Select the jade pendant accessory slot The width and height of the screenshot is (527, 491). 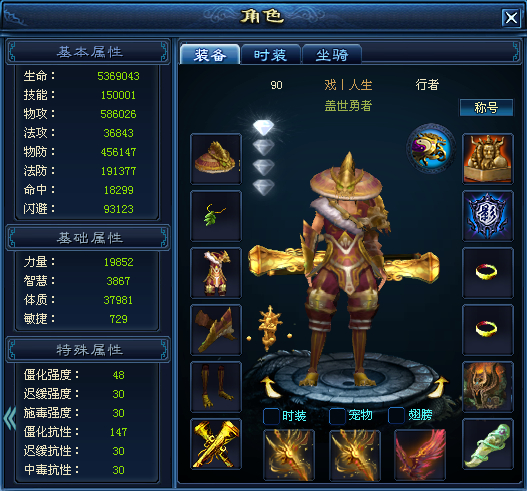tap(488, 444)
